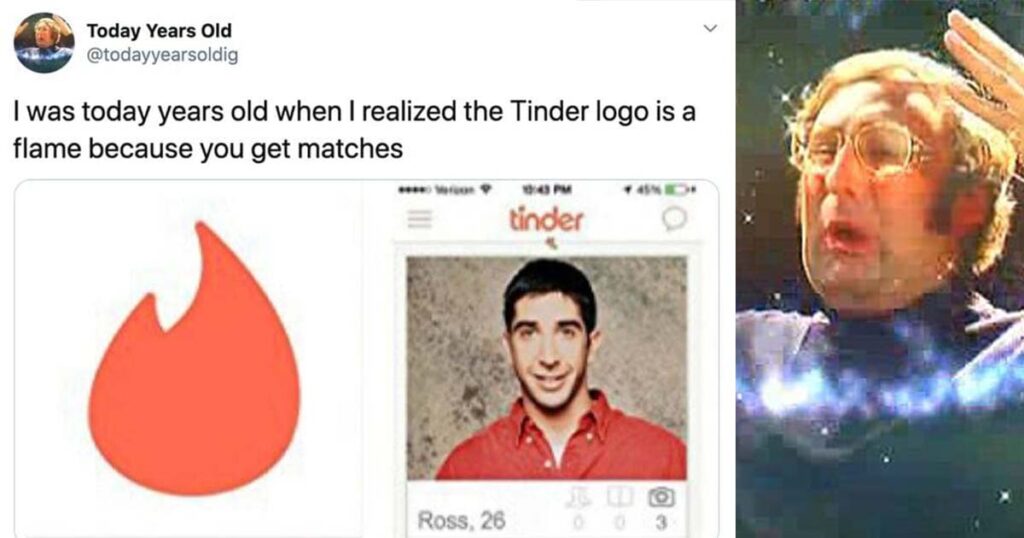Tap the mutual friends icon
The height and width of the screenshot is (538, 1024).
[x=577, y=498]
